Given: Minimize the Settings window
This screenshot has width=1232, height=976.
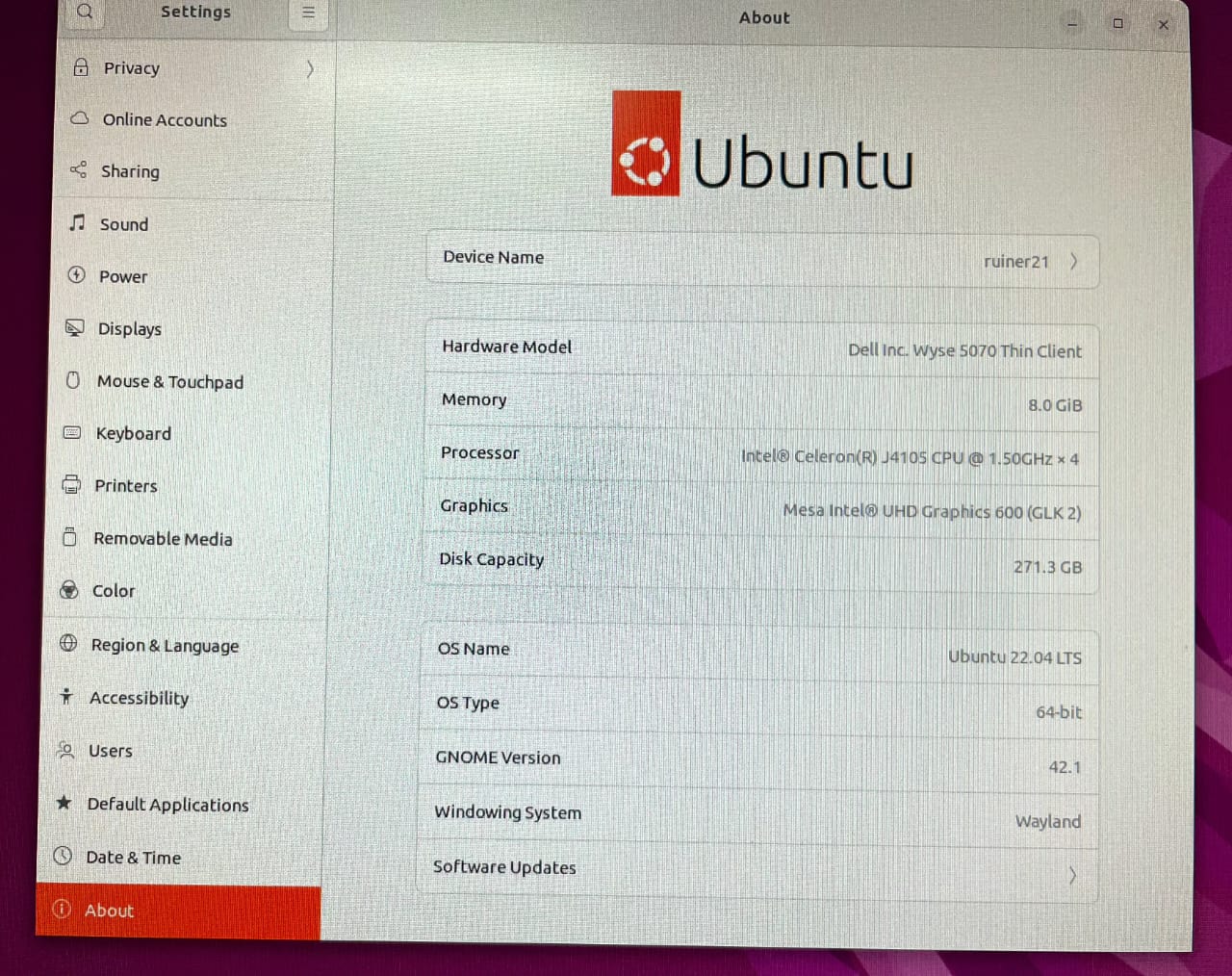Looking at the screenshot, I should 1072,23.
